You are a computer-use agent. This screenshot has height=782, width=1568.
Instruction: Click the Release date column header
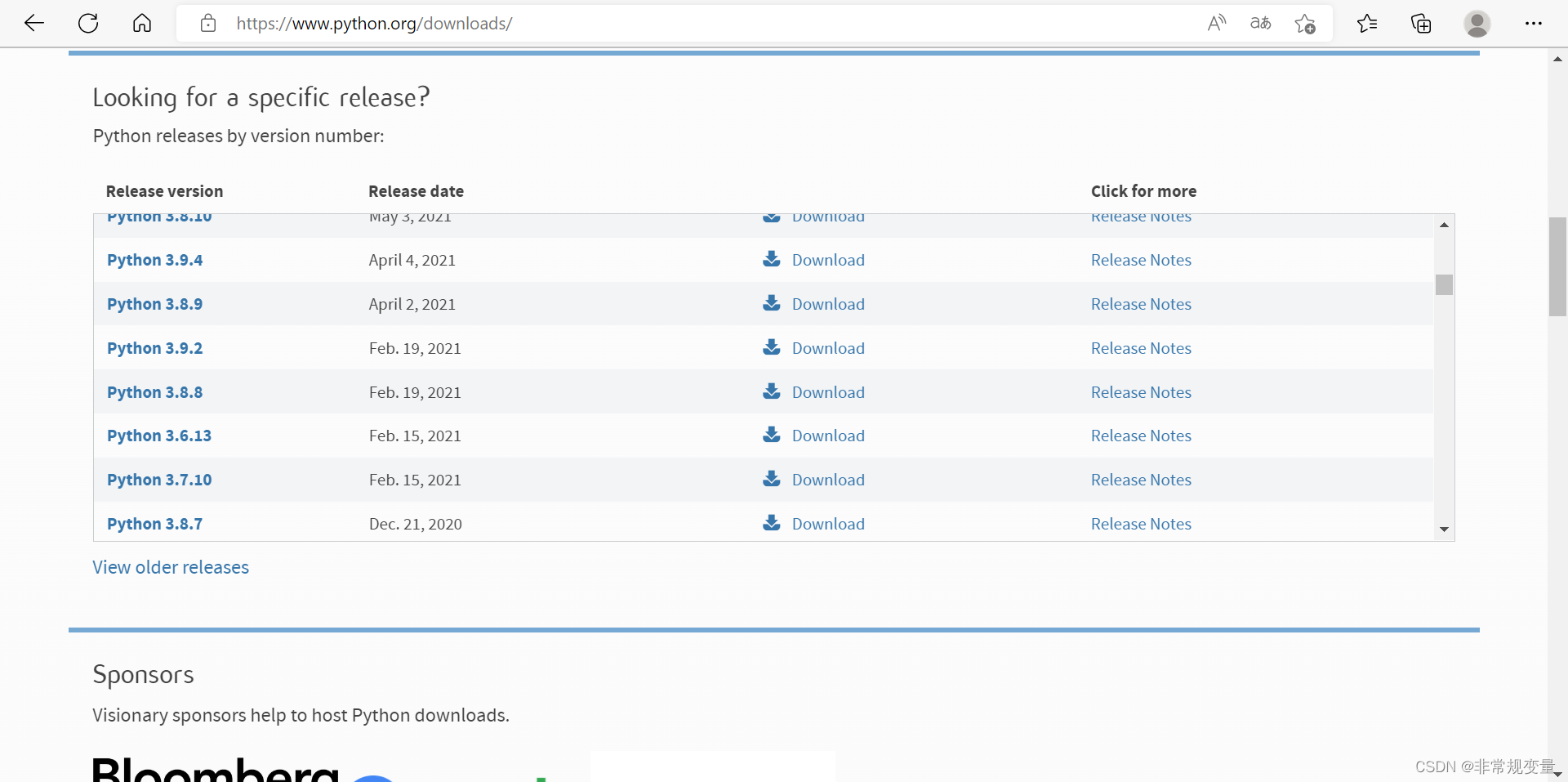[416, 191]
